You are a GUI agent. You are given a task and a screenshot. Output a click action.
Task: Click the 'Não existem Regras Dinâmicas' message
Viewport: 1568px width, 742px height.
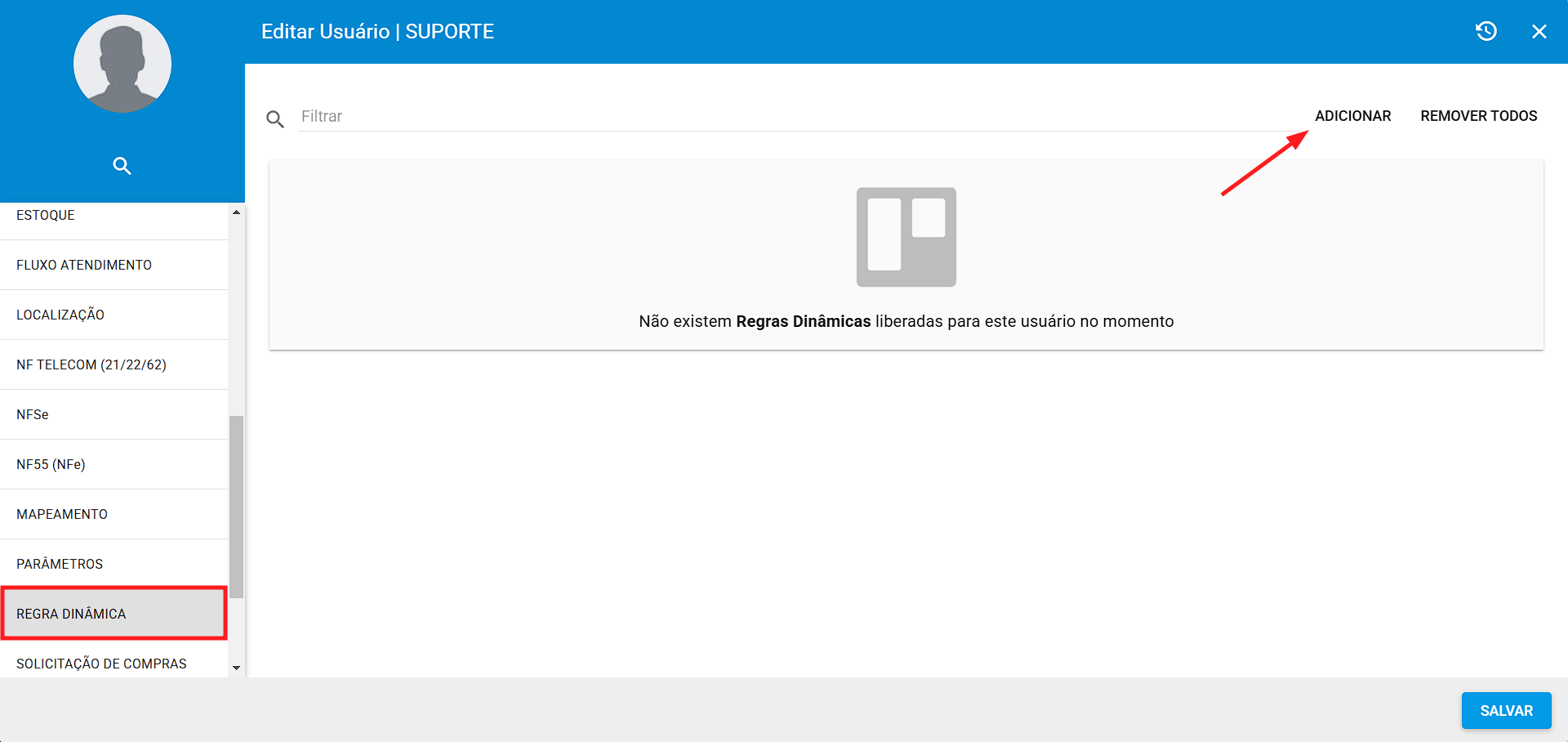coord(906,321)
